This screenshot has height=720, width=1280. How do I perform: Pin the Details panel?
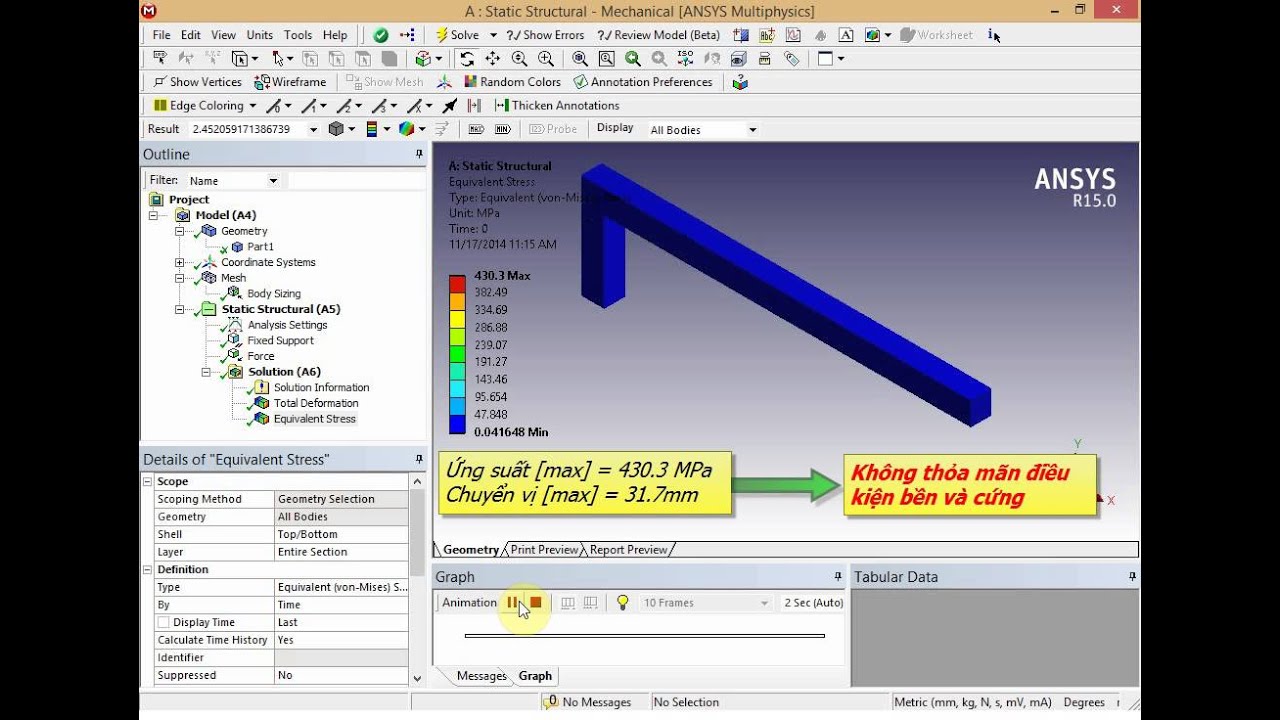419,459
